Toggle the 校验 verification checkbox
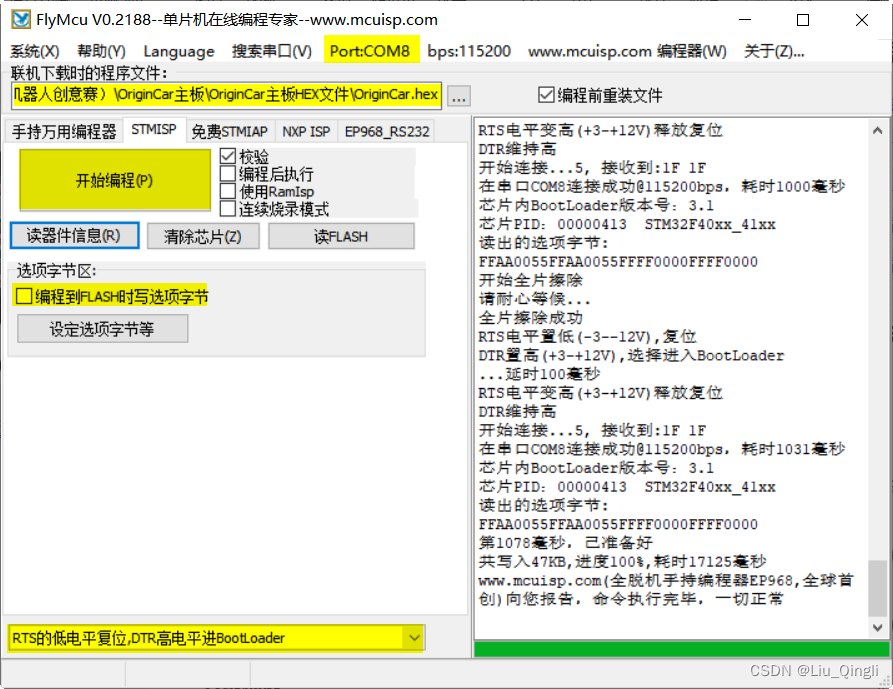 point(229,155)
